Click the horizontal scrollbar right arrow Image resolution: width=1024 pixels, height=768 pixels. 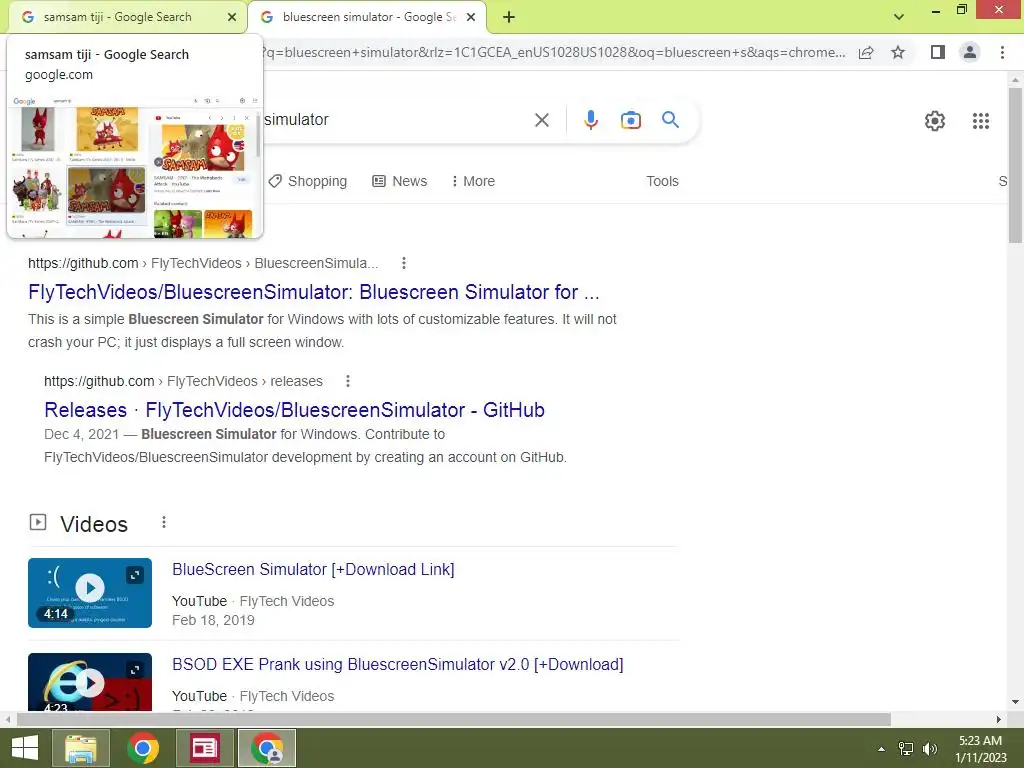pyautogui.click(x=999, y=720)
